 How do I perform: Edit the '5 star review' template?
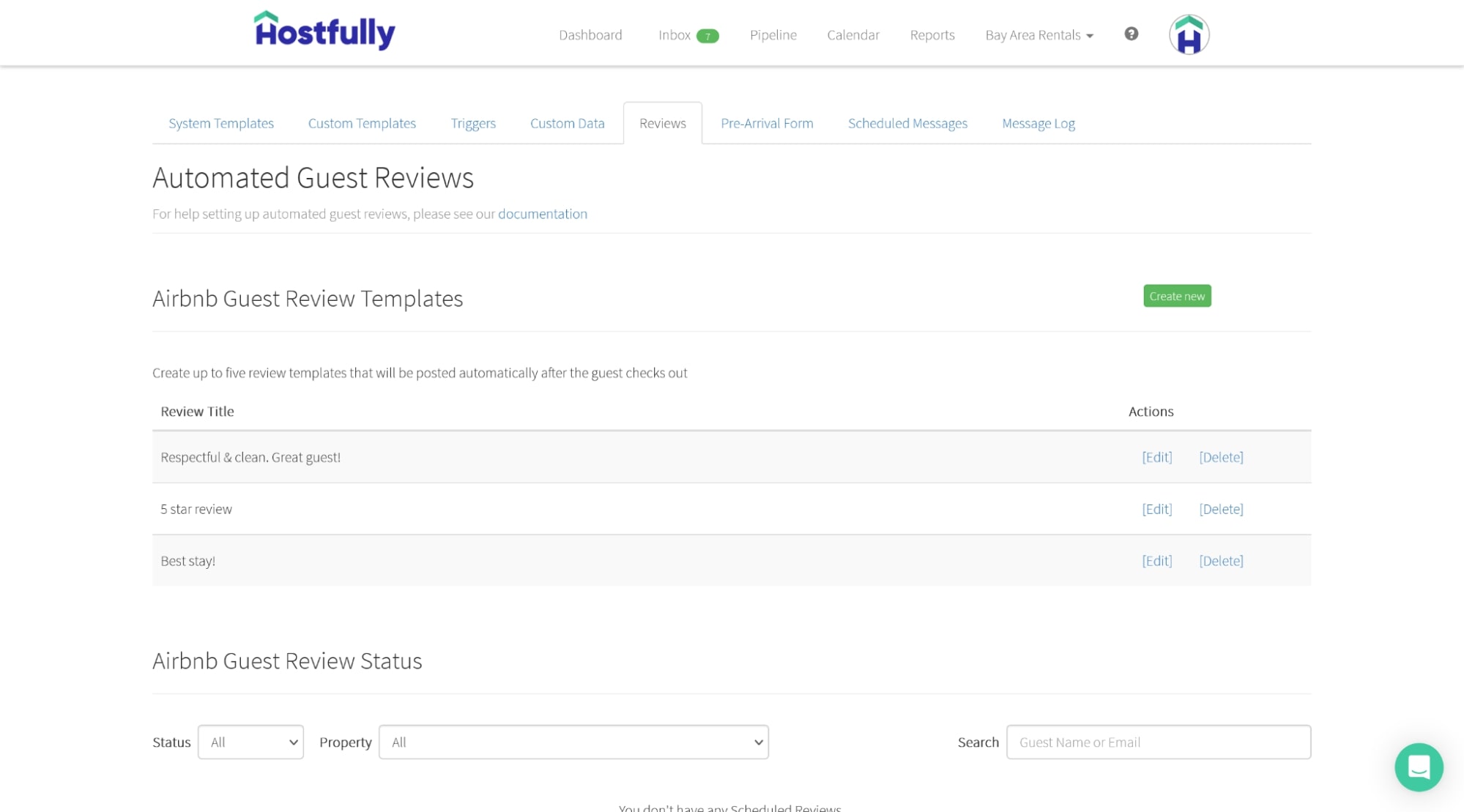coord(1156,508)
